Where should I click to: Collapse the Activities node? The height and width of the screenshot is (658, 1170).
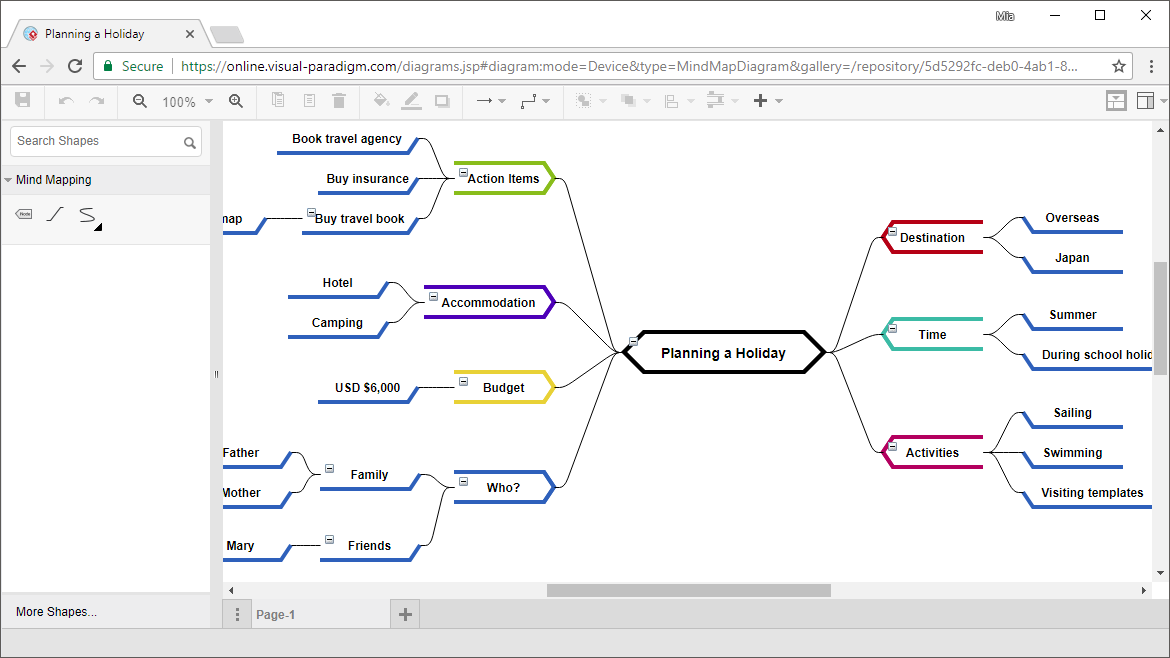892,446
